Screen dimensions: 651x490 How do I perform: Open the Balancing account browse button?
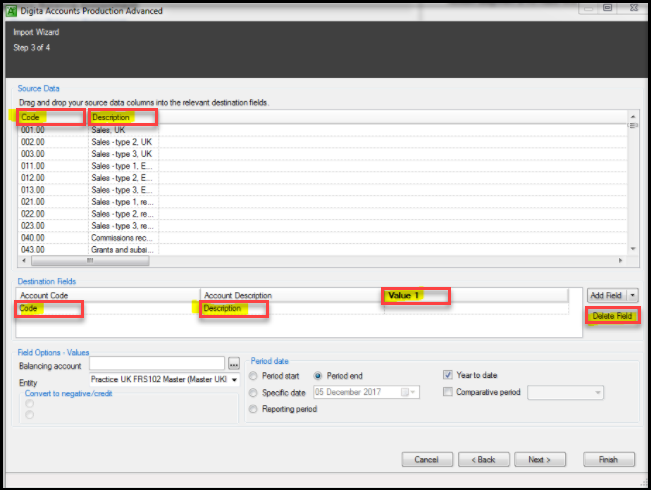tap(234, 363)
